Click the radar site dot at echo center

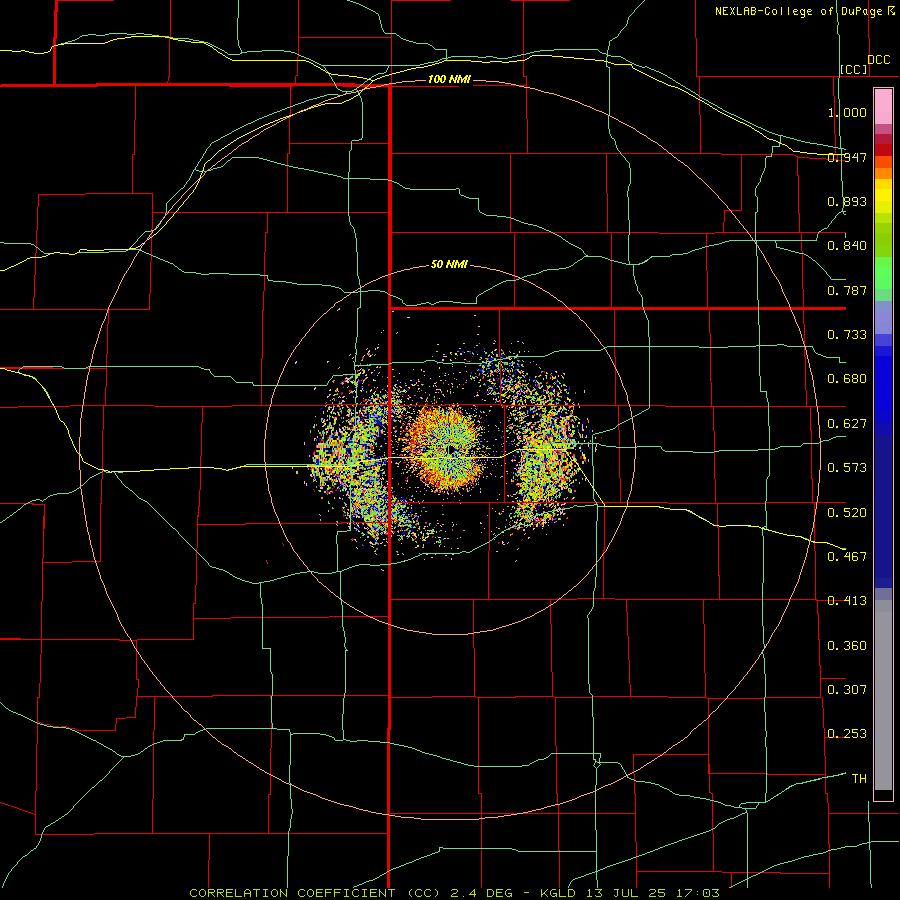(x=451, y=449)
